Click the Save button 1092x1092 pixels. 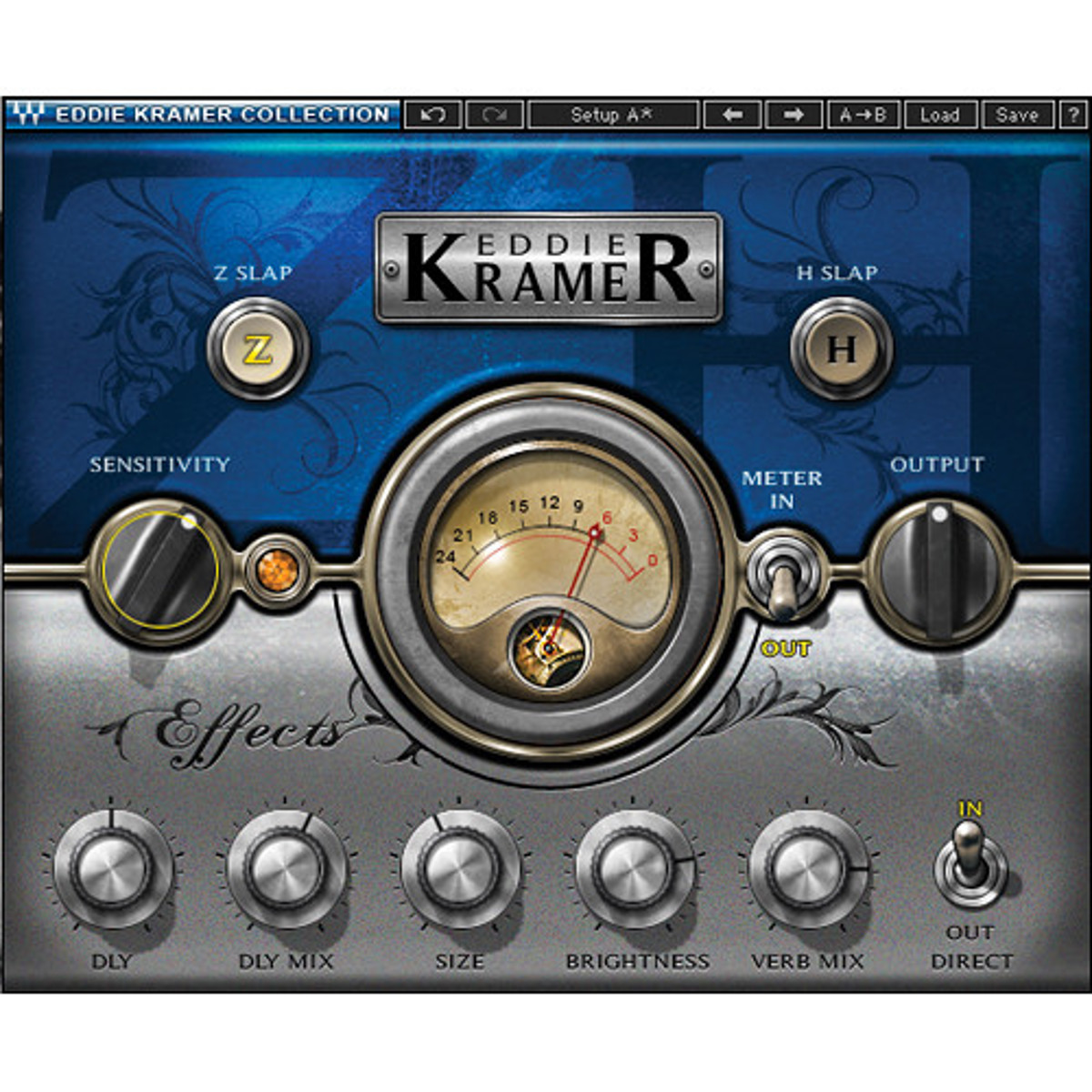coord(1017,115)
